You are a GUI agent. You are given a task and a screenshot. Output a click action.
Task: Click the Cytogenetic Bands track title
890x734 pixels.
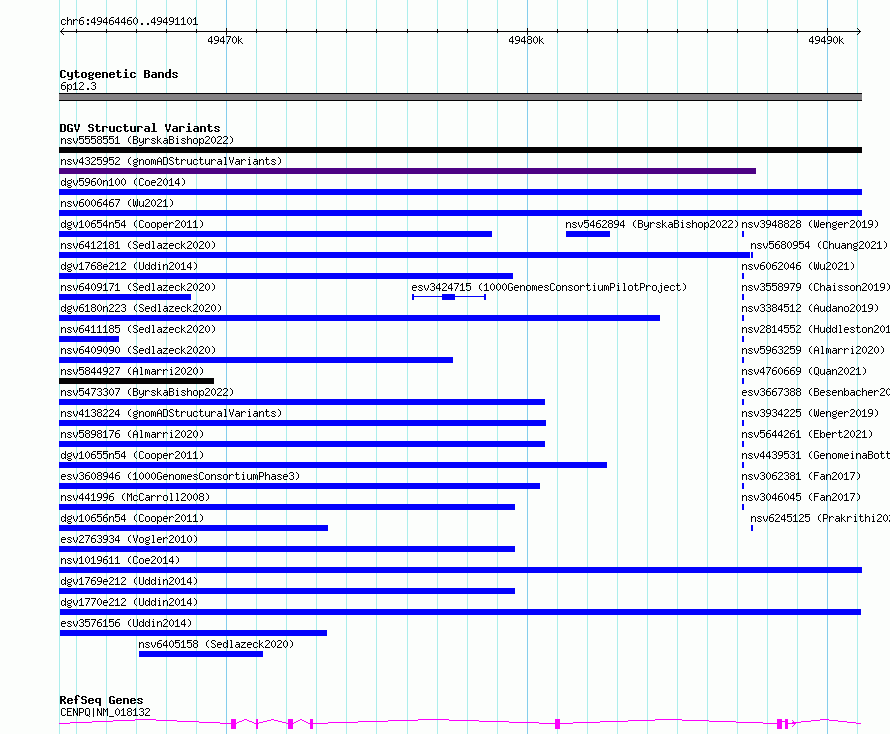119,74
